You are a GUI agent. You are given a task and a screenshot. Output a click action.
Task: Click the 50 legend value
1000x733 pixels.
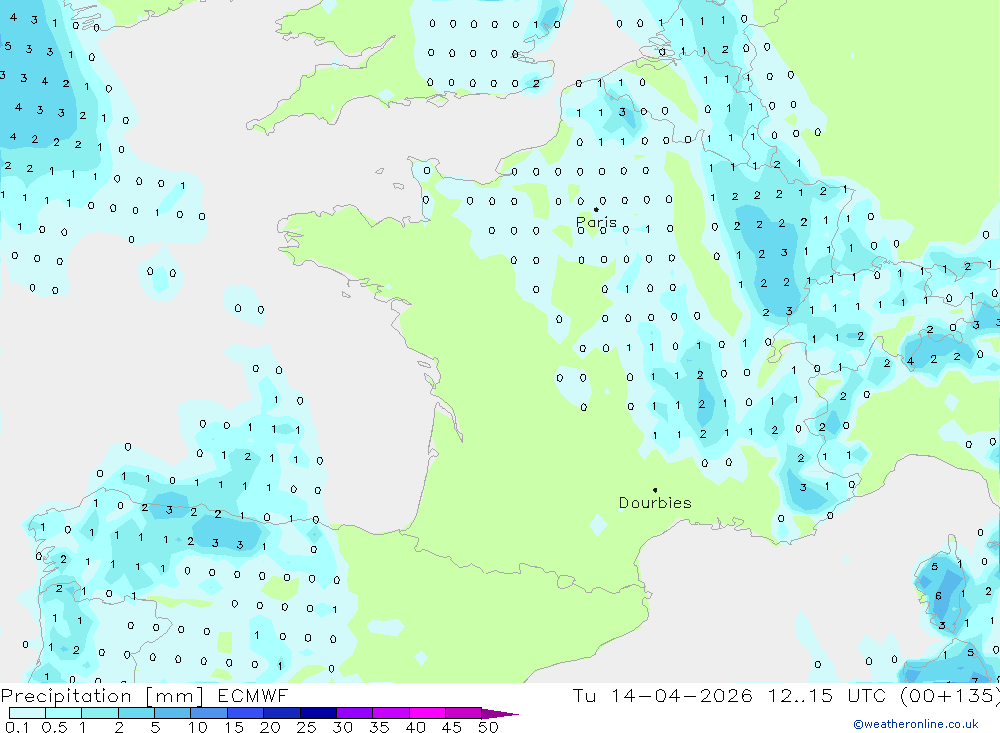pos(488,727)
